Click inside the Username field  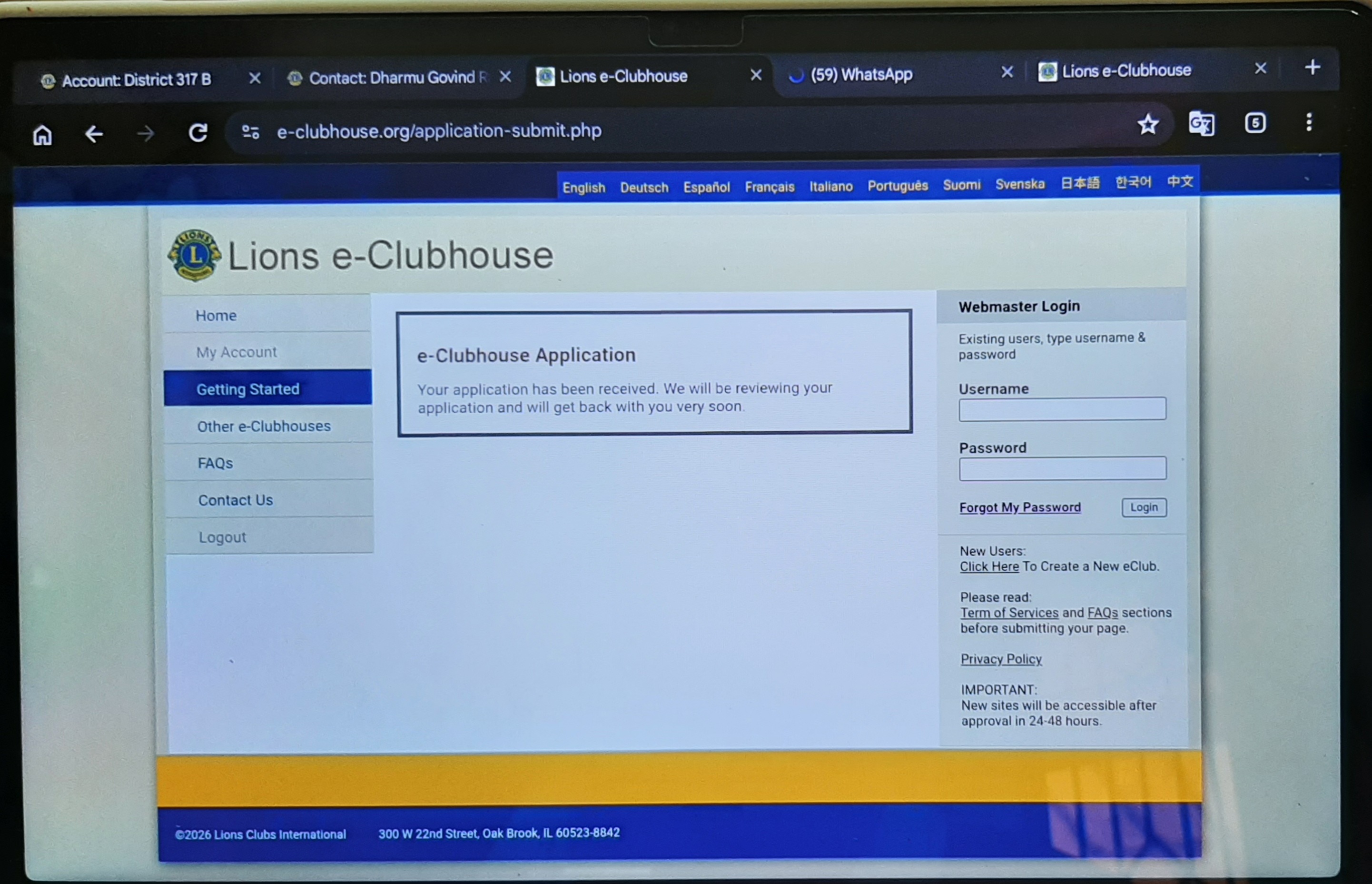(x=1062, y=409)
